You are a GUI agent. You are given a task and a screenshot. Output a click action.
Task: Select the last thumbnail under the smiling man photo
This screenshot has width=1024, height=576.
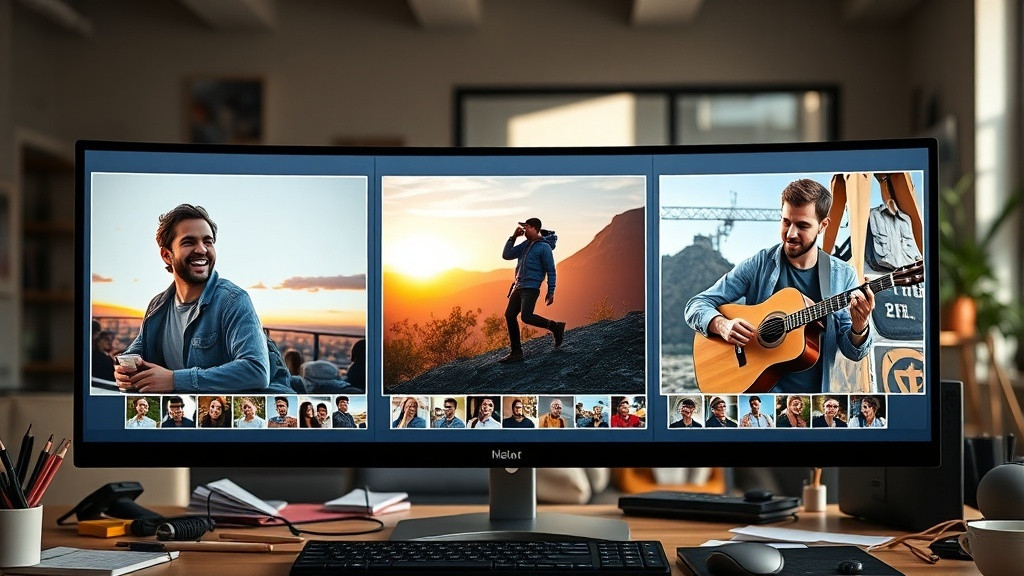point(349,412)
